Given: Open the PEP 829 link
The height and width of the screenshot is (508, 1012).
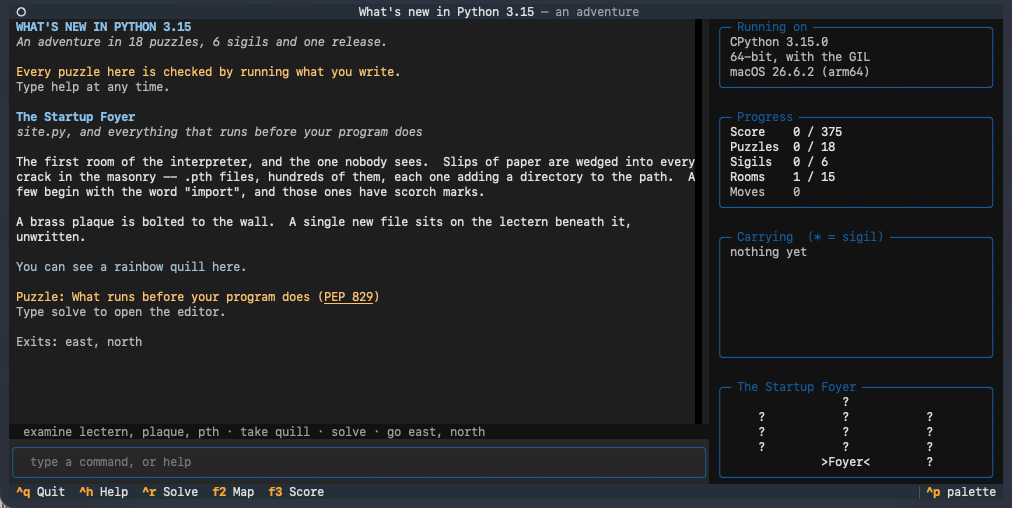Looking at the screenshot, I should pos(349,297).
